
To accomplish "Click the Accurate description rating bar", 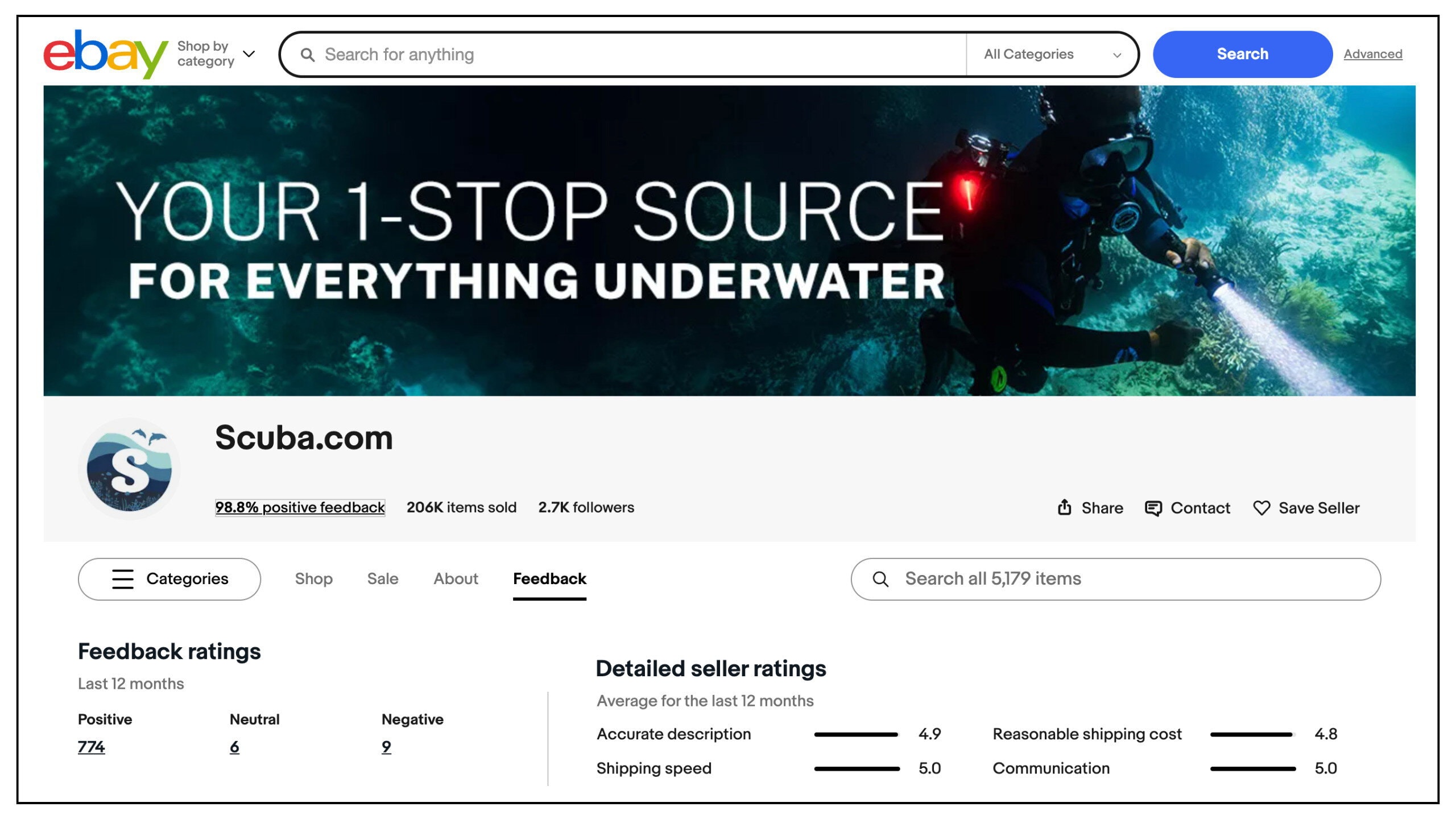I will pyautogui.click(x=857, y=734).
